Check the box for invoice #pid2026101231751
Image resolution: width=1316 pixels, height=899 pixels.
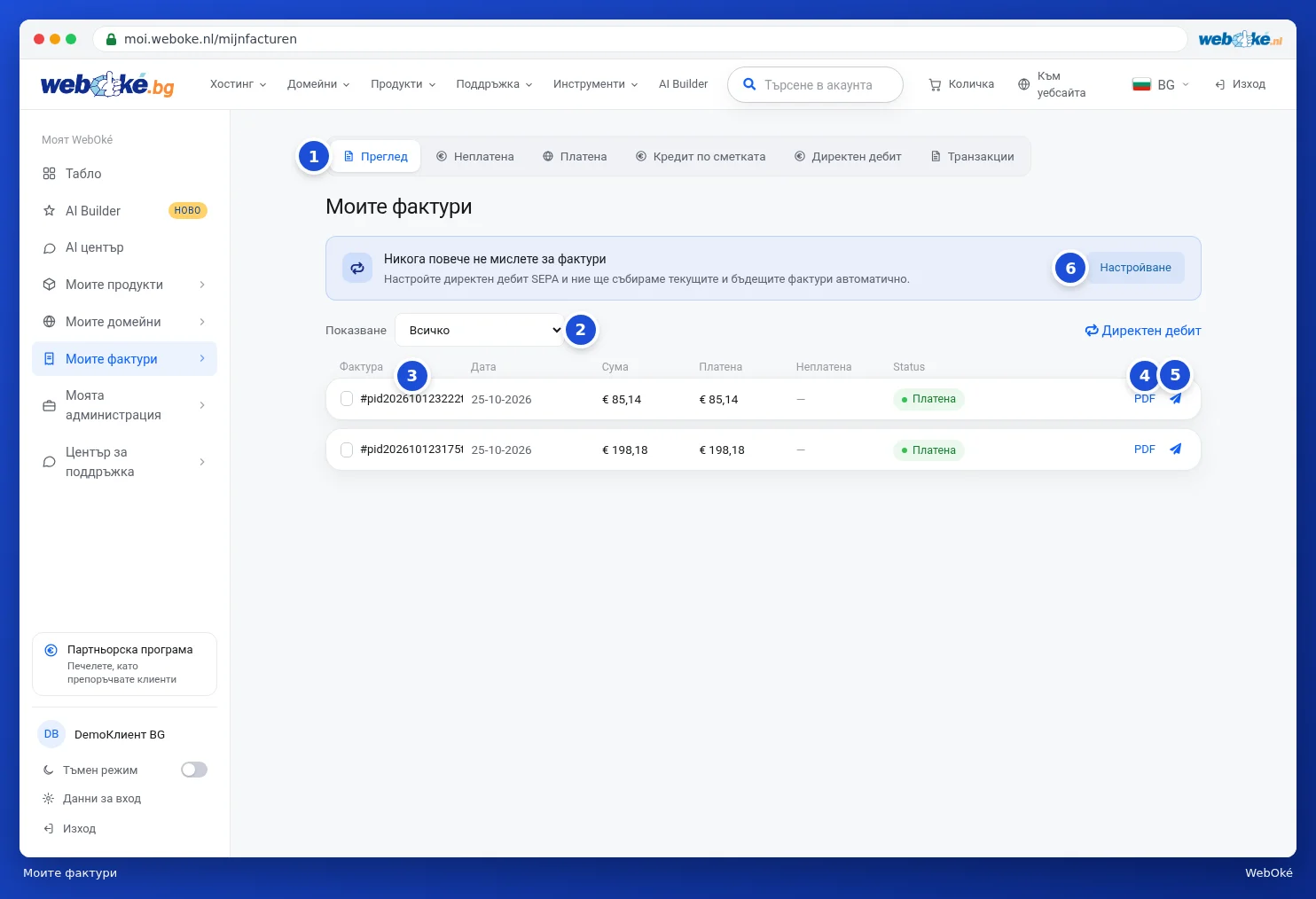tap(347, 449)
